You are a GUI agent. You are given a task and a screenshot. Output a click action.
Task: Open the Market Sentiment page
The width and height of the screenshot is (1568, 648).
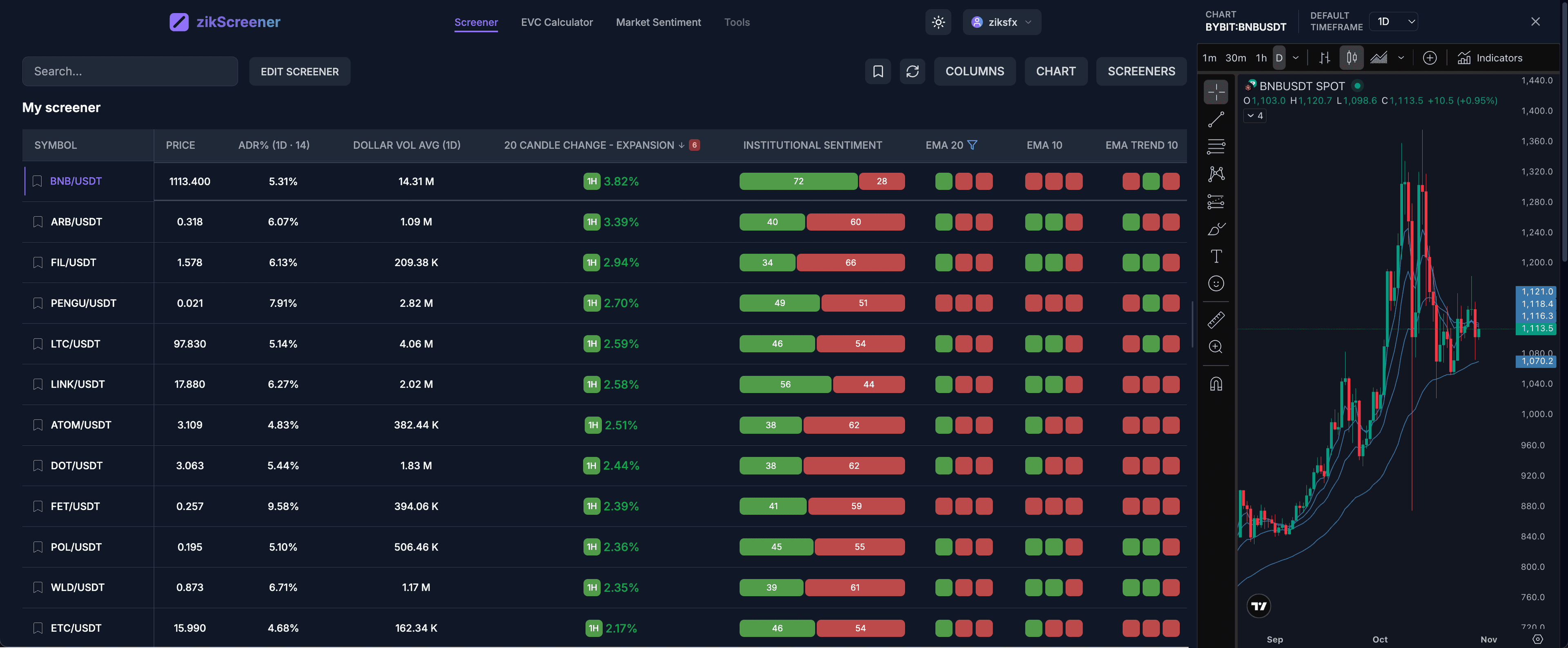pos(658,22)
